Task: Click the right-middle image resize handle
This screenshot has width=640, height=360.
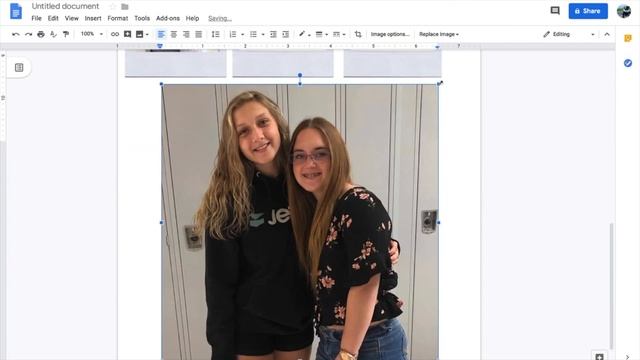Action: click(x=439, y=222)
